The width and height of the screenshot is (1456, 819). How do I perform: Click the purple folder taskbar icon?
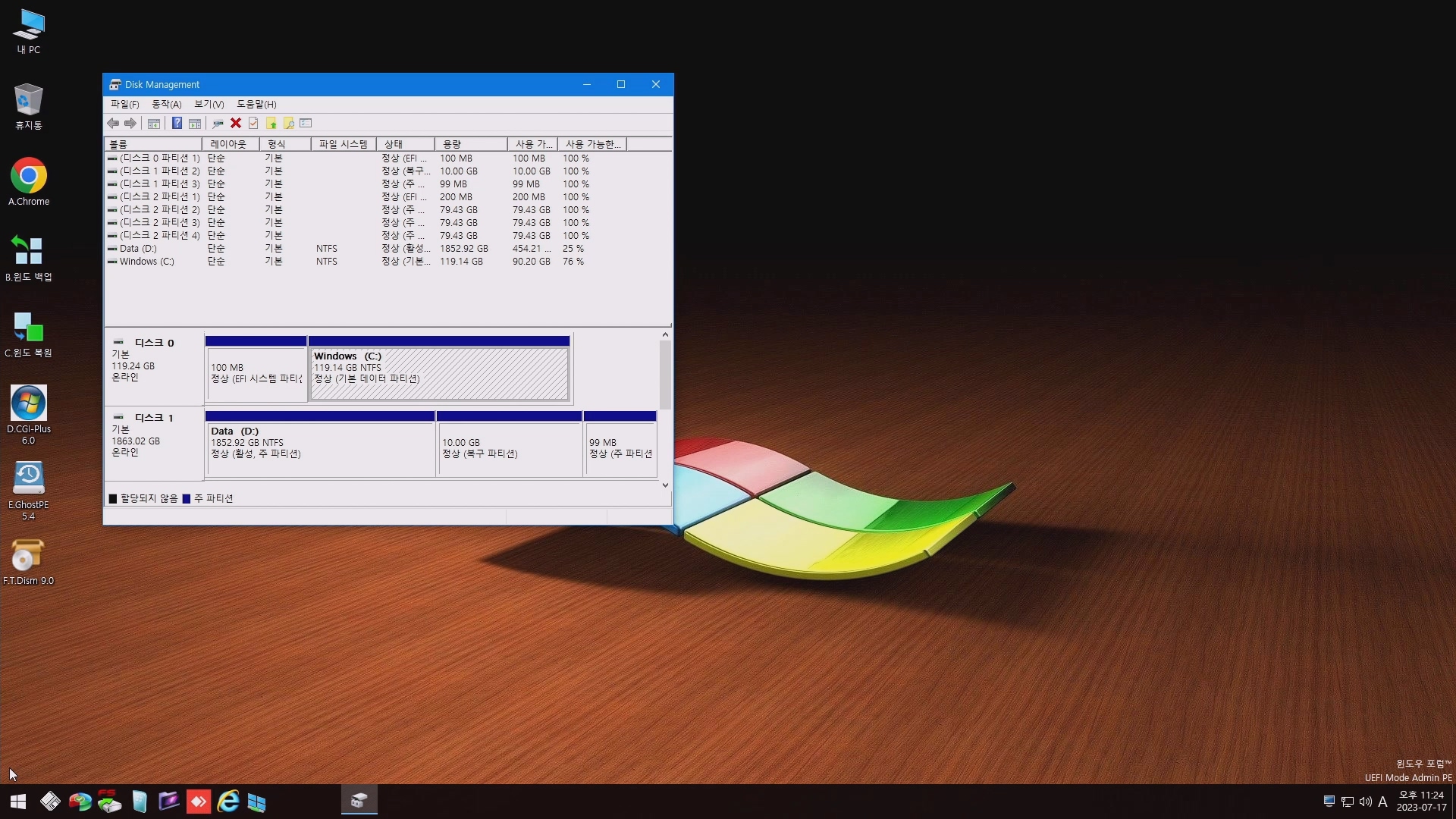pyautogui.click(x=168, y=802)
